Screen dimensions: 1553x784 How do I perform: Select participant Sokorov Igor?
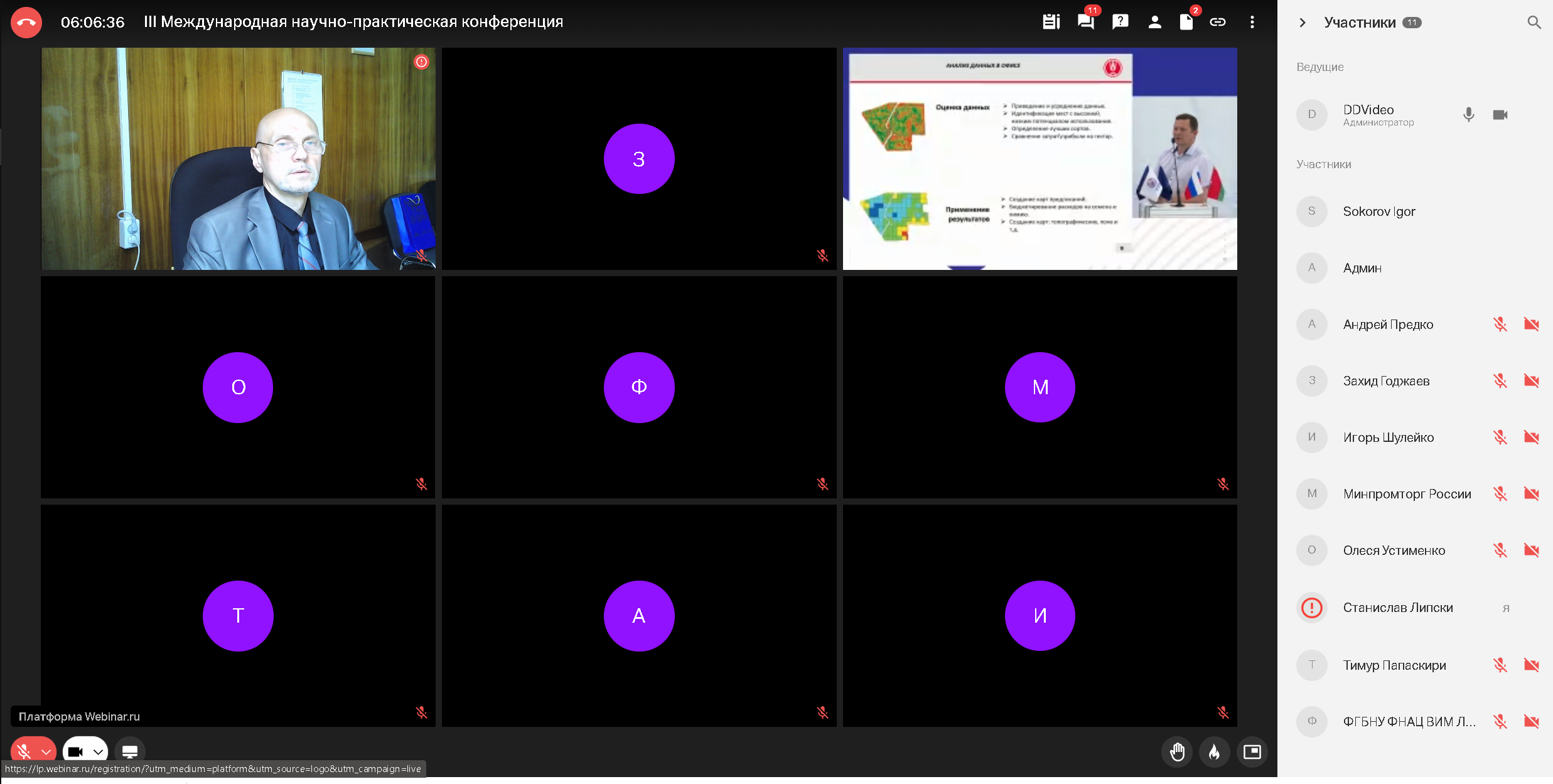(1416, 212)
